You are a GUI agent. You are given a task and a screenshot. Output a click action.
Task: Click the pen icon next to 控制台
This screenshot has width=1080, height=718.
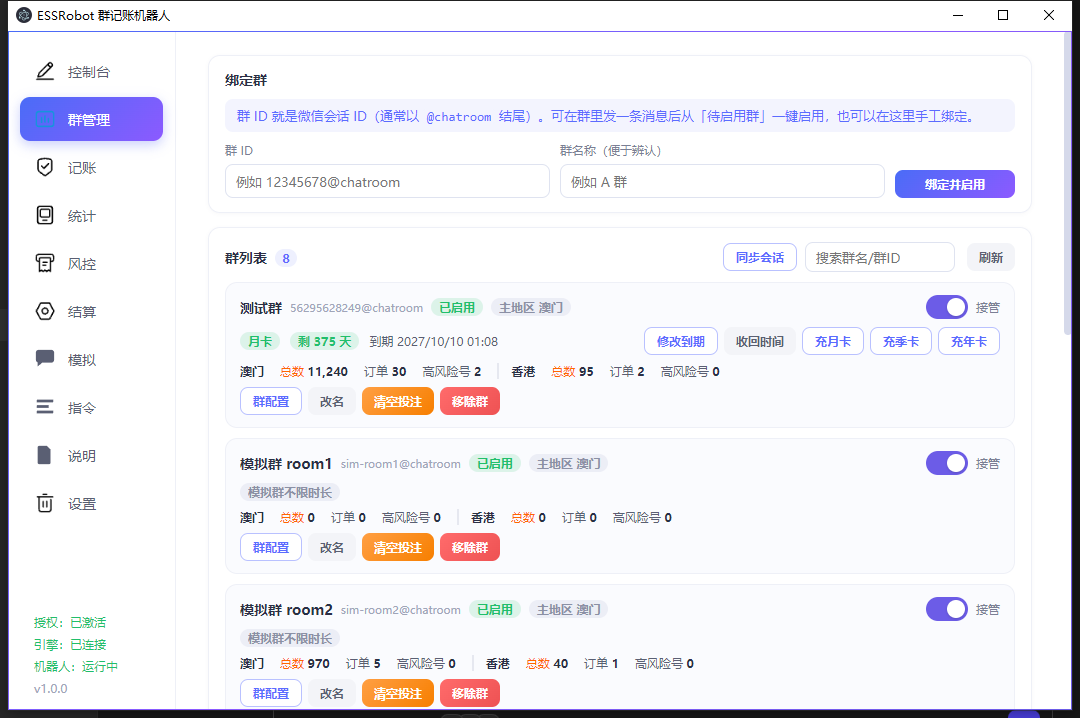point(45,71)
